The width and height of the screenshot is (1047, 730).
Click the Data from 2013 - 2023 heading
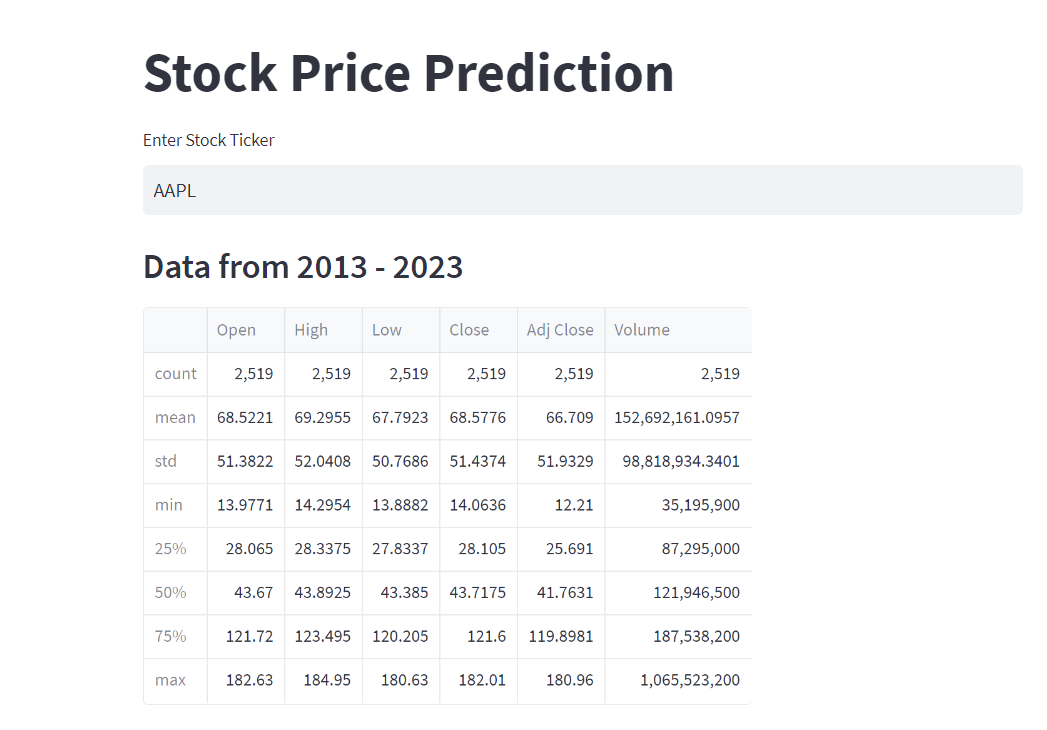pos(303,267)
